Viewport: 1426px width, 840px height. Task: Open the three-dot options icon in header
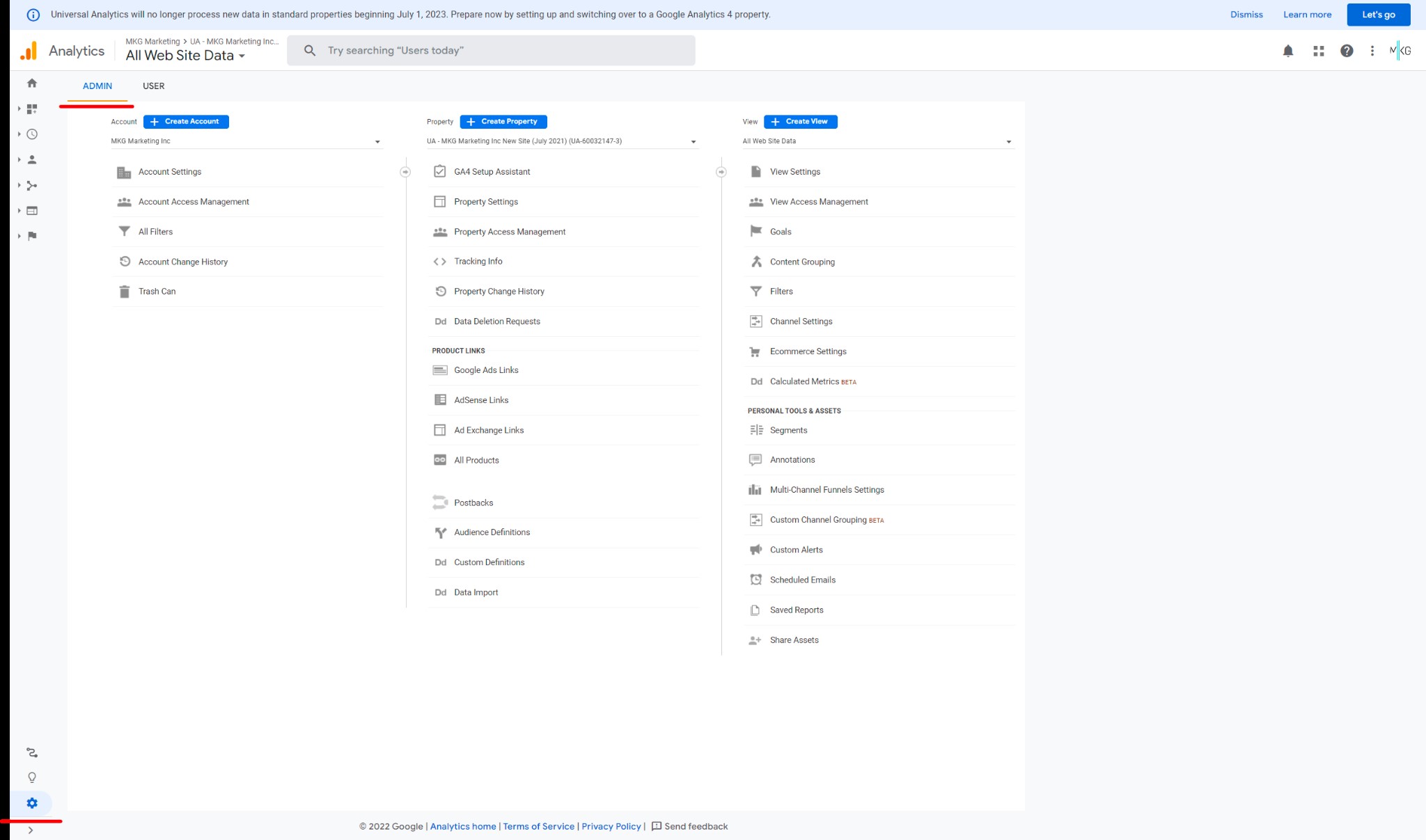1372,50
